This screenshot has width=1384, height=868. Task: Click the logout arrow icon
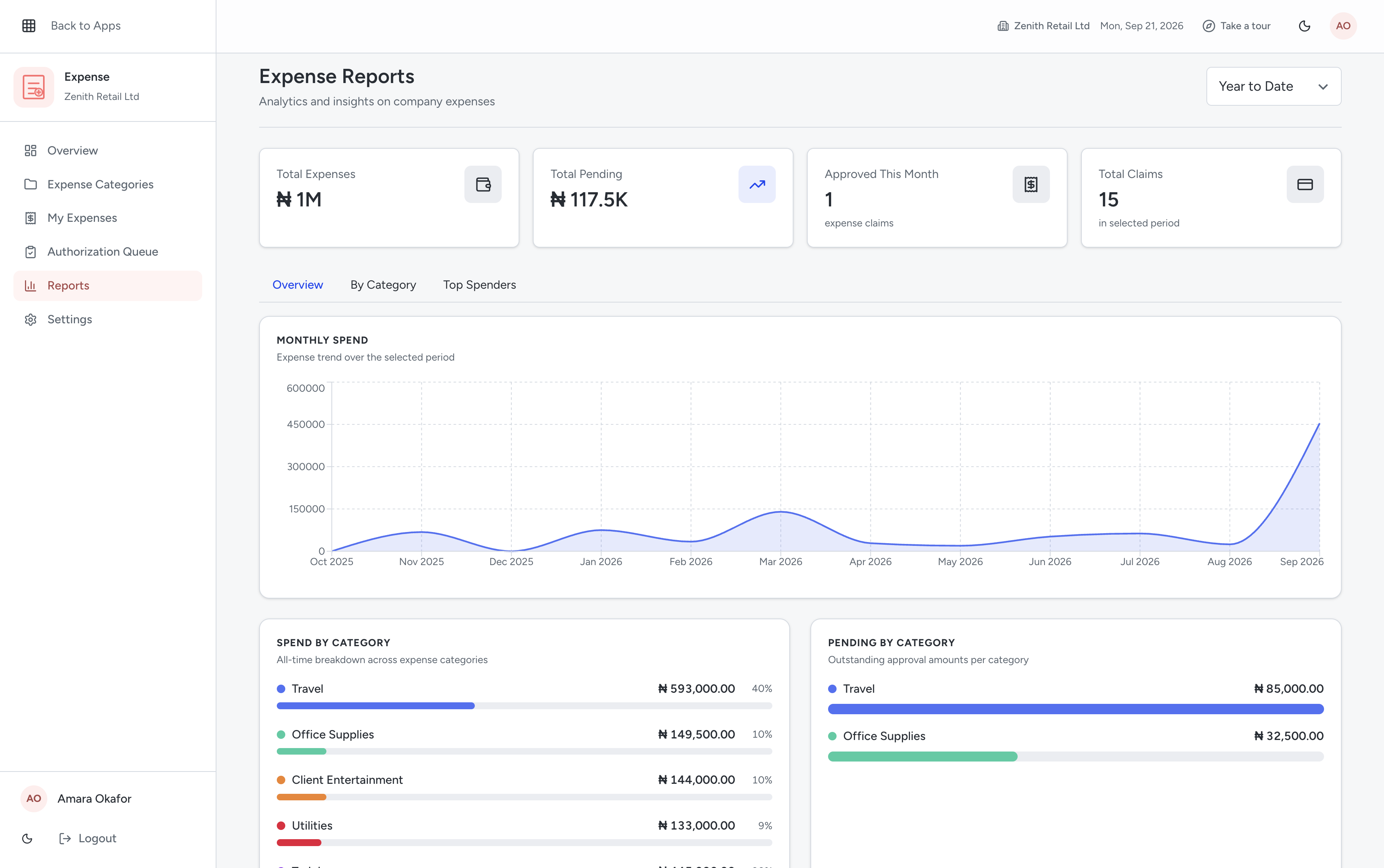tap(65, 838)
